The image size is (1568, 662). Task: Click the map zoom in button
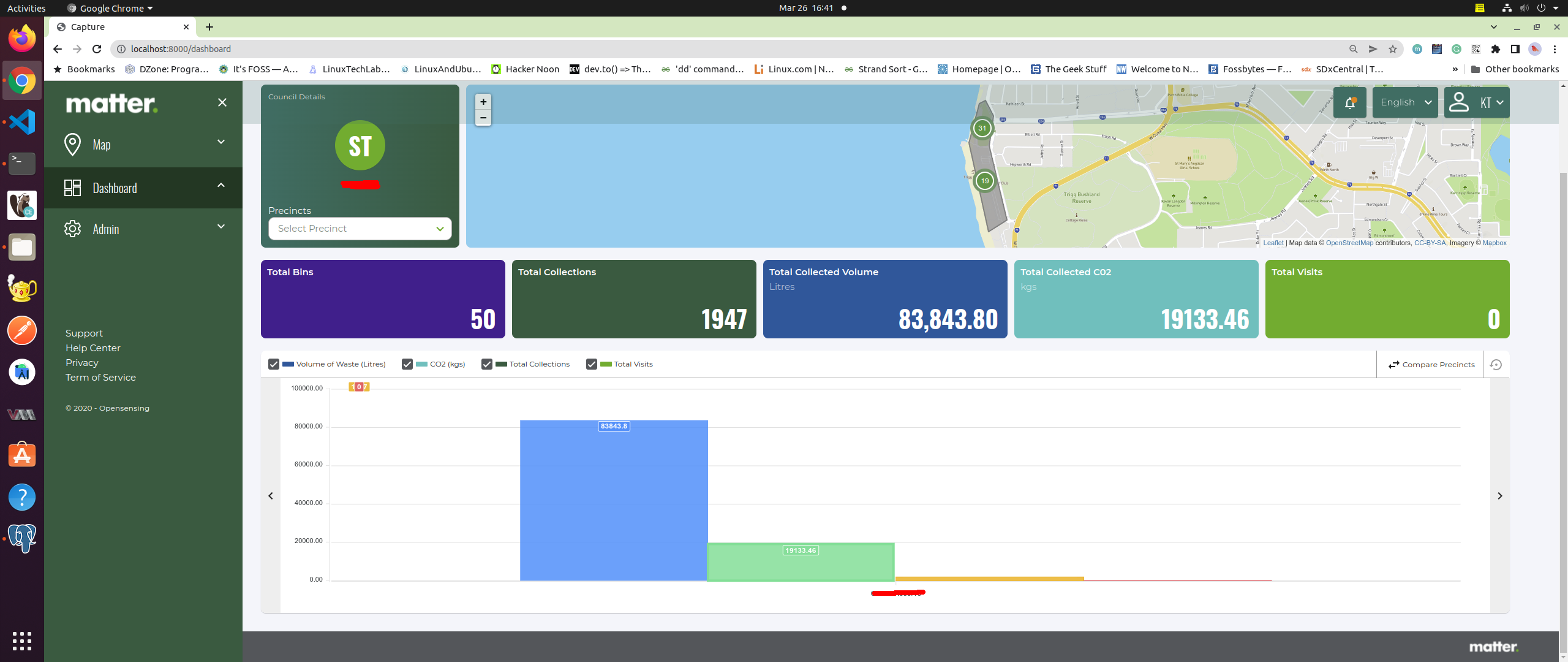coord(483,102)
